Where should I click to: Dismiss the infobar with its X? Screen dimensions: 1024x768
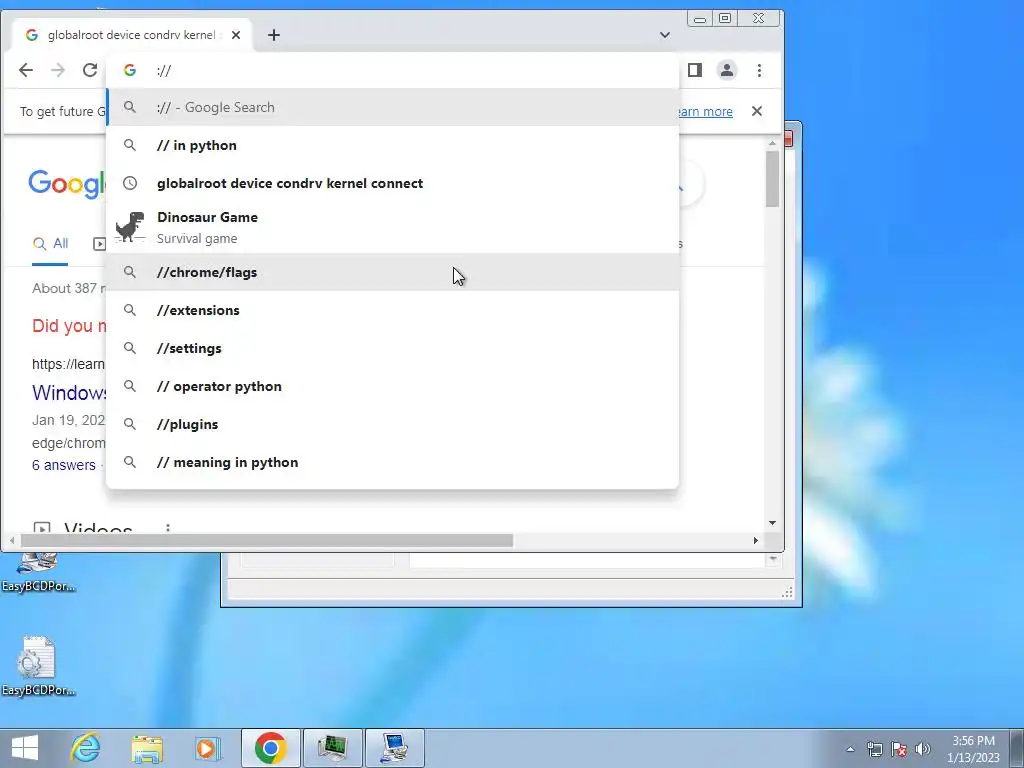pyautogui.click(x=757, y=111)
